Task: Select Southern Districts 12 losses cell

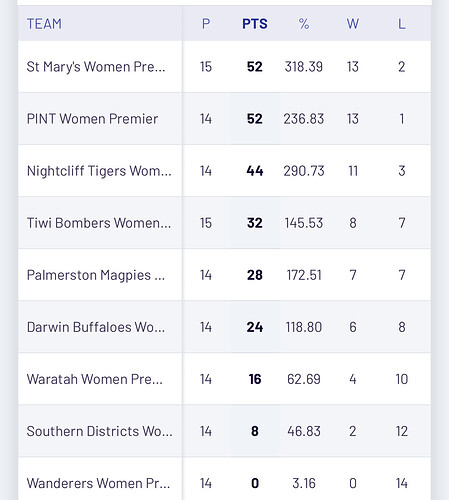Action: point(402,431)
